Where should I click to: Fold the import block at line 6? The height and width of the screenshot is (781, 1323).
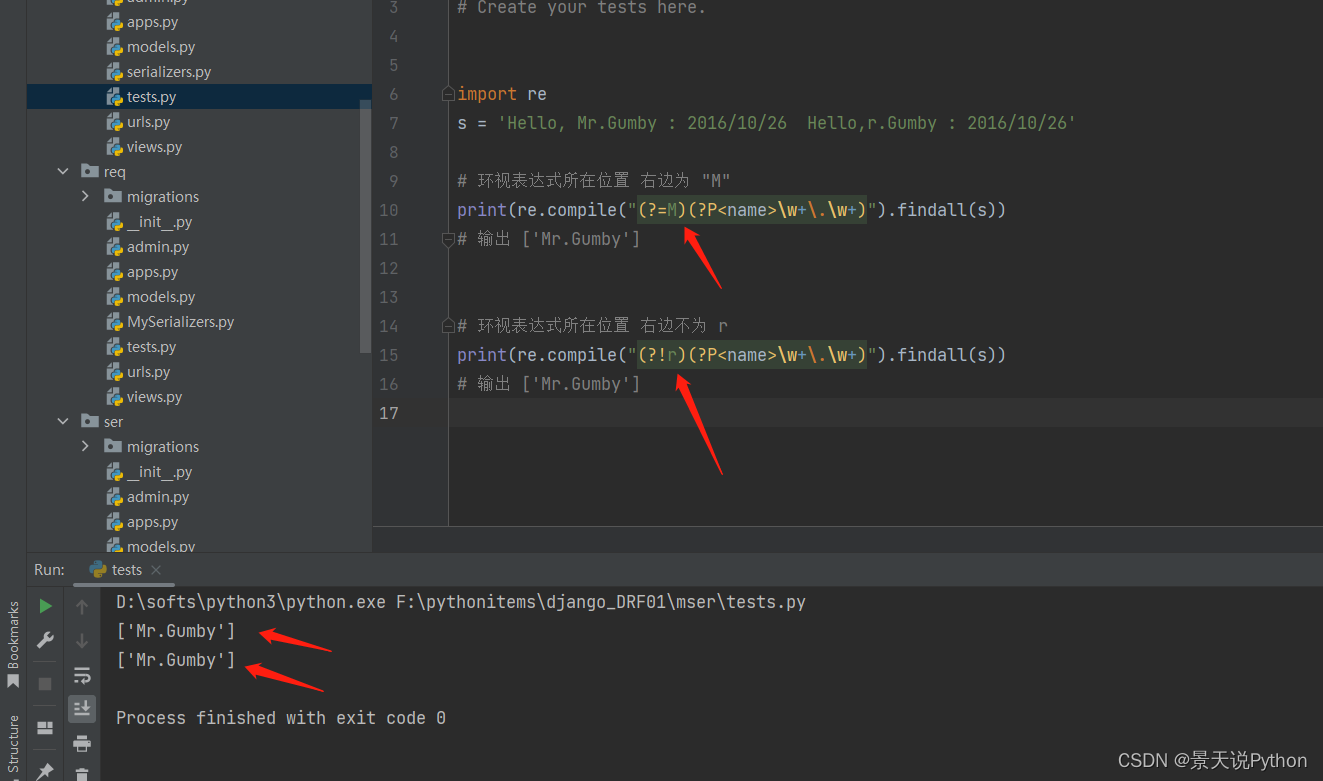tap(449, 94)
